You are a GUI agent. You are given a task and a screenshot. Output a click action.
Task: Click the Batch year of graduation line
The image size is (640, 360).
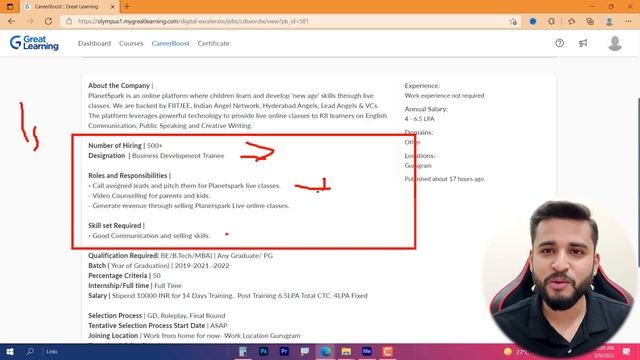click(159, 265)
